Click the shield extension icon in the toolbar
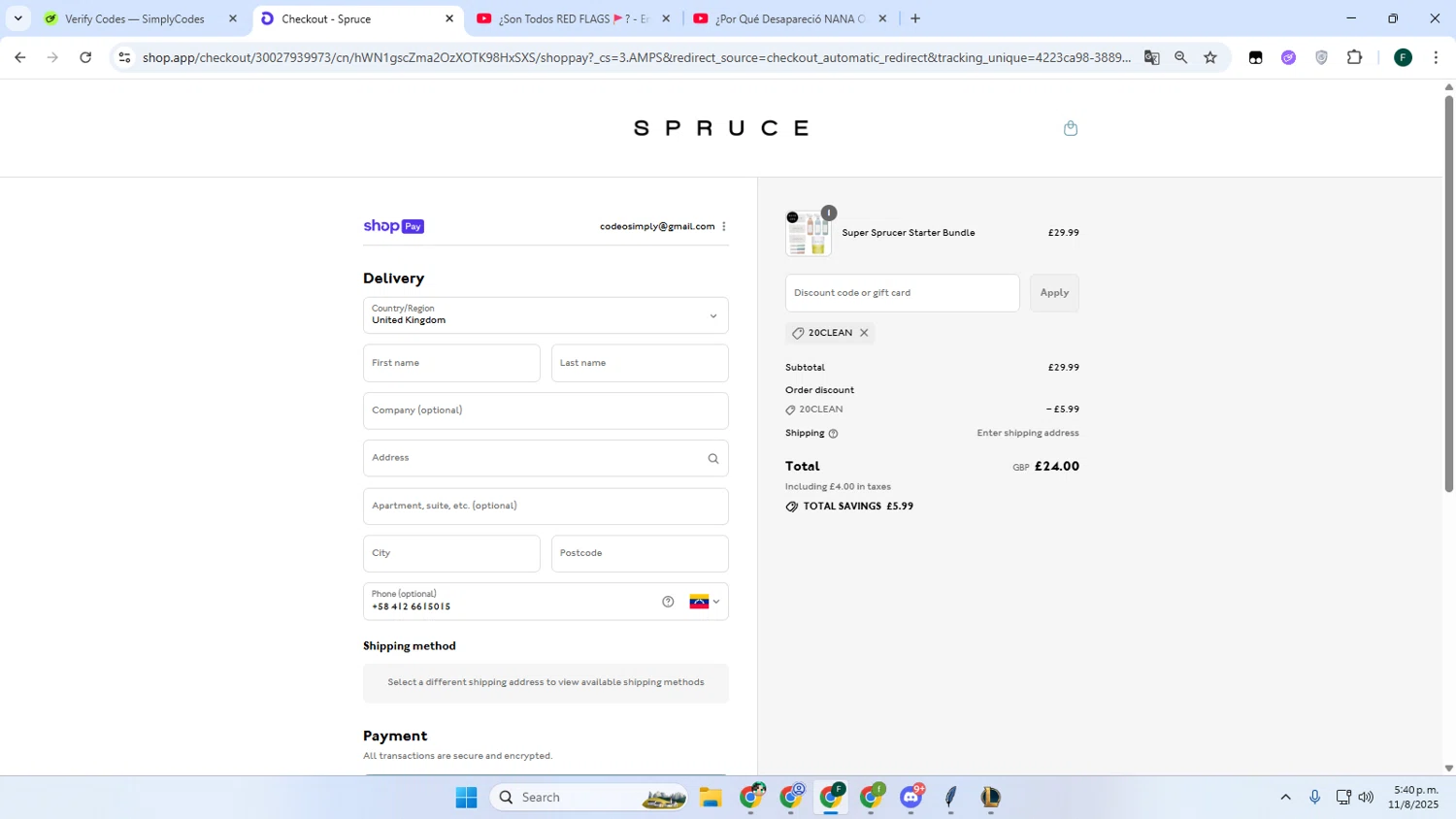The width and height of the screenshot is (1456, 819). [x=1321, y=57]
